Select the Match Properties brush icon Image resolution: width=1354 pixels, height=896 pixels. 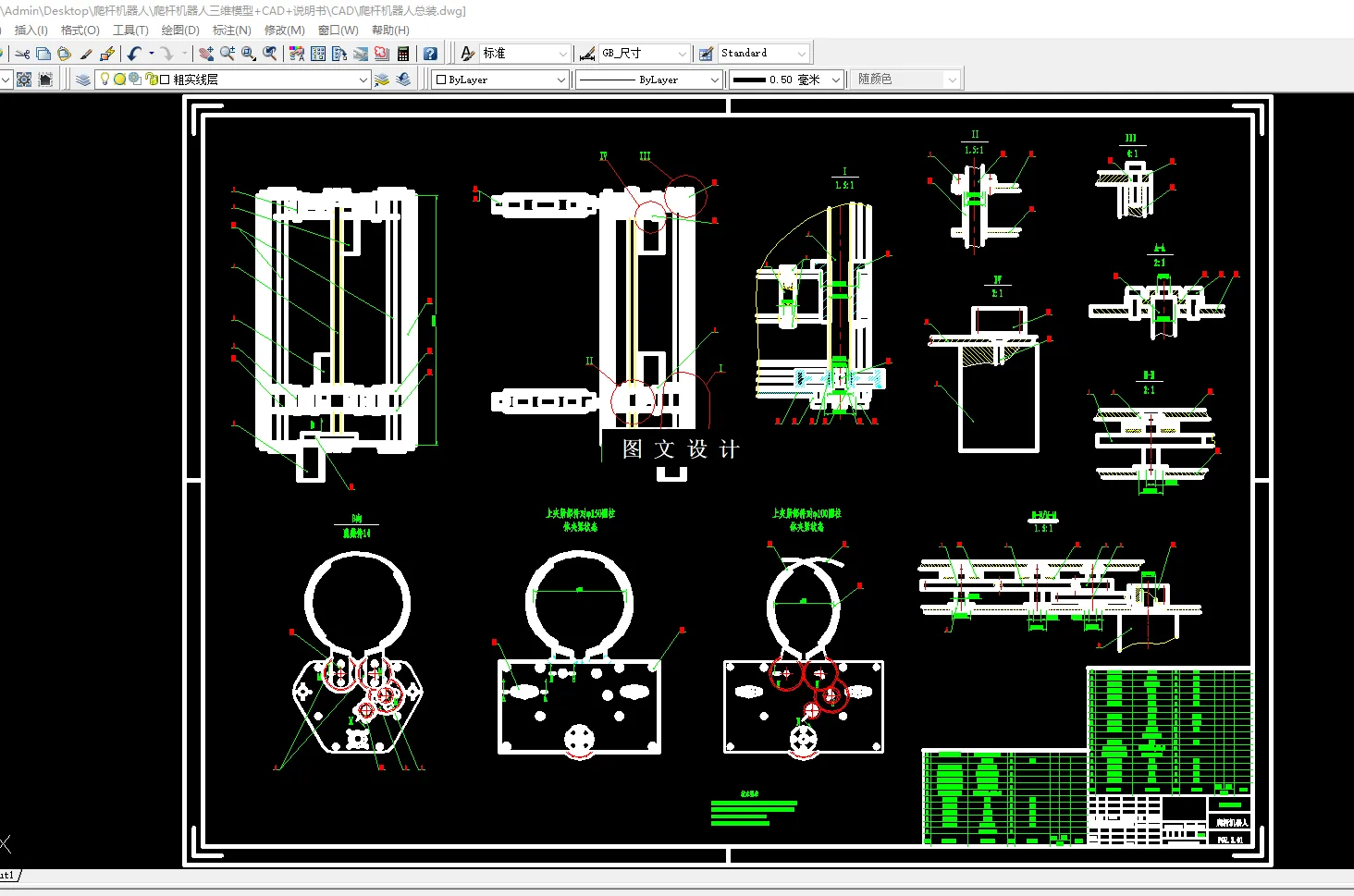[86, 54]
